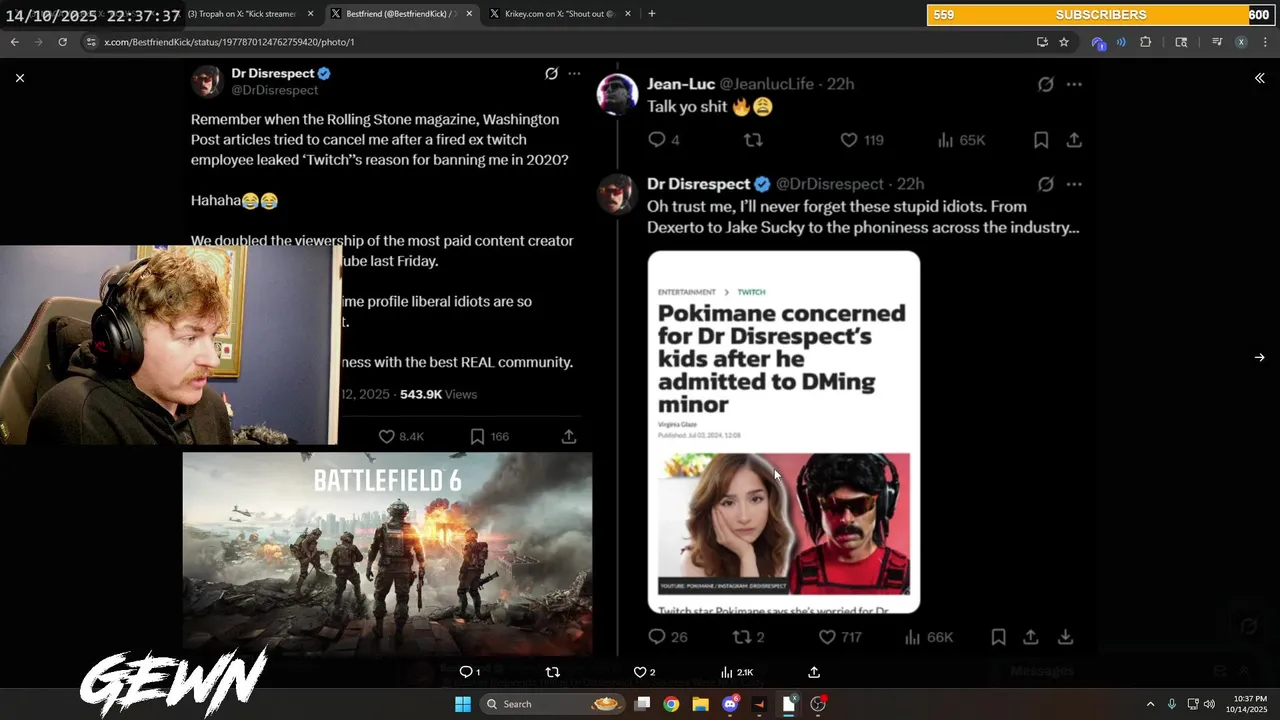This screenshot has width=1280, height=720.
Task: Bookmark Dr Disrespect's reply
Action: point(998,637)
